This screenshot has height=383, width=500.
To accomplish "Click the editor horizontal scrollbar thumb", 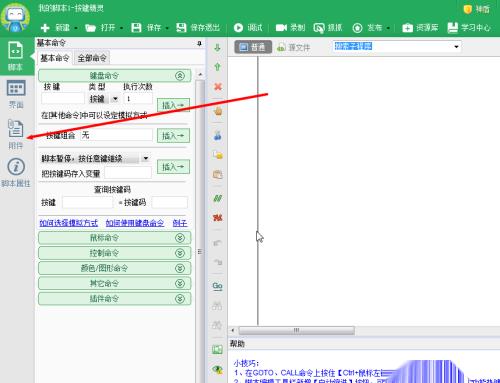I will click(x=296, y=330).
